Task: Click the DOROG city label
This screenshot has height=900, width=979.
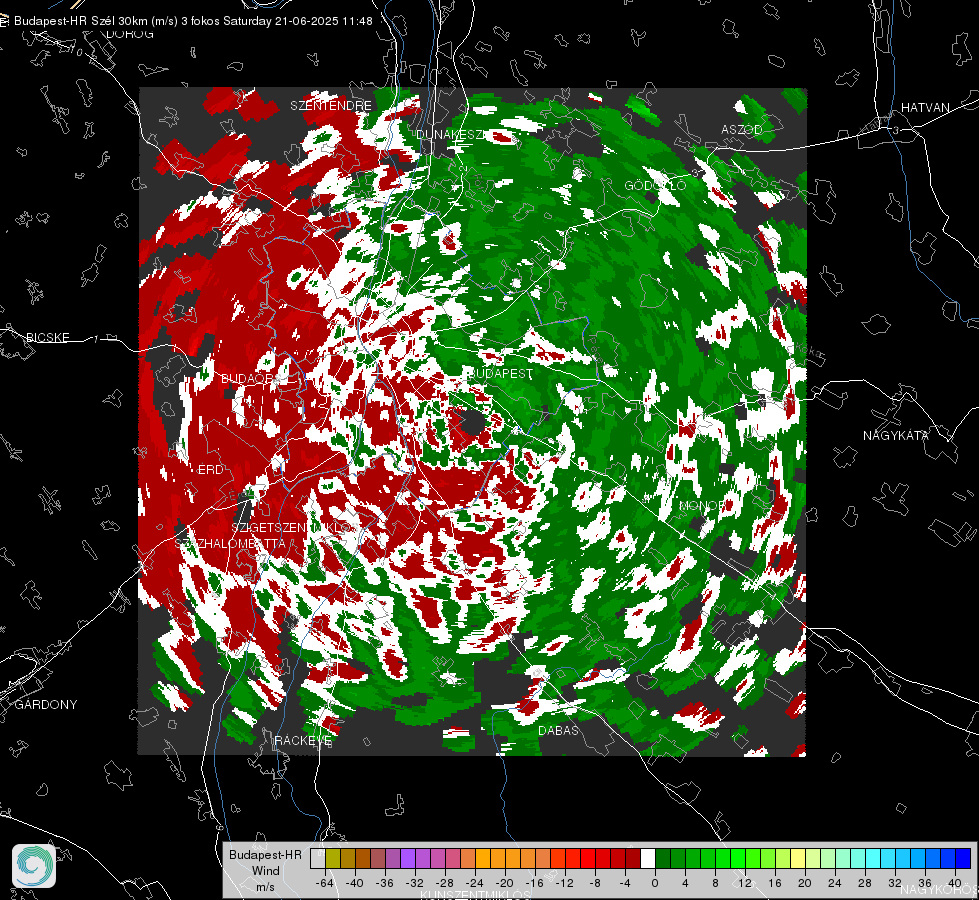Action: tap(130, 34)
